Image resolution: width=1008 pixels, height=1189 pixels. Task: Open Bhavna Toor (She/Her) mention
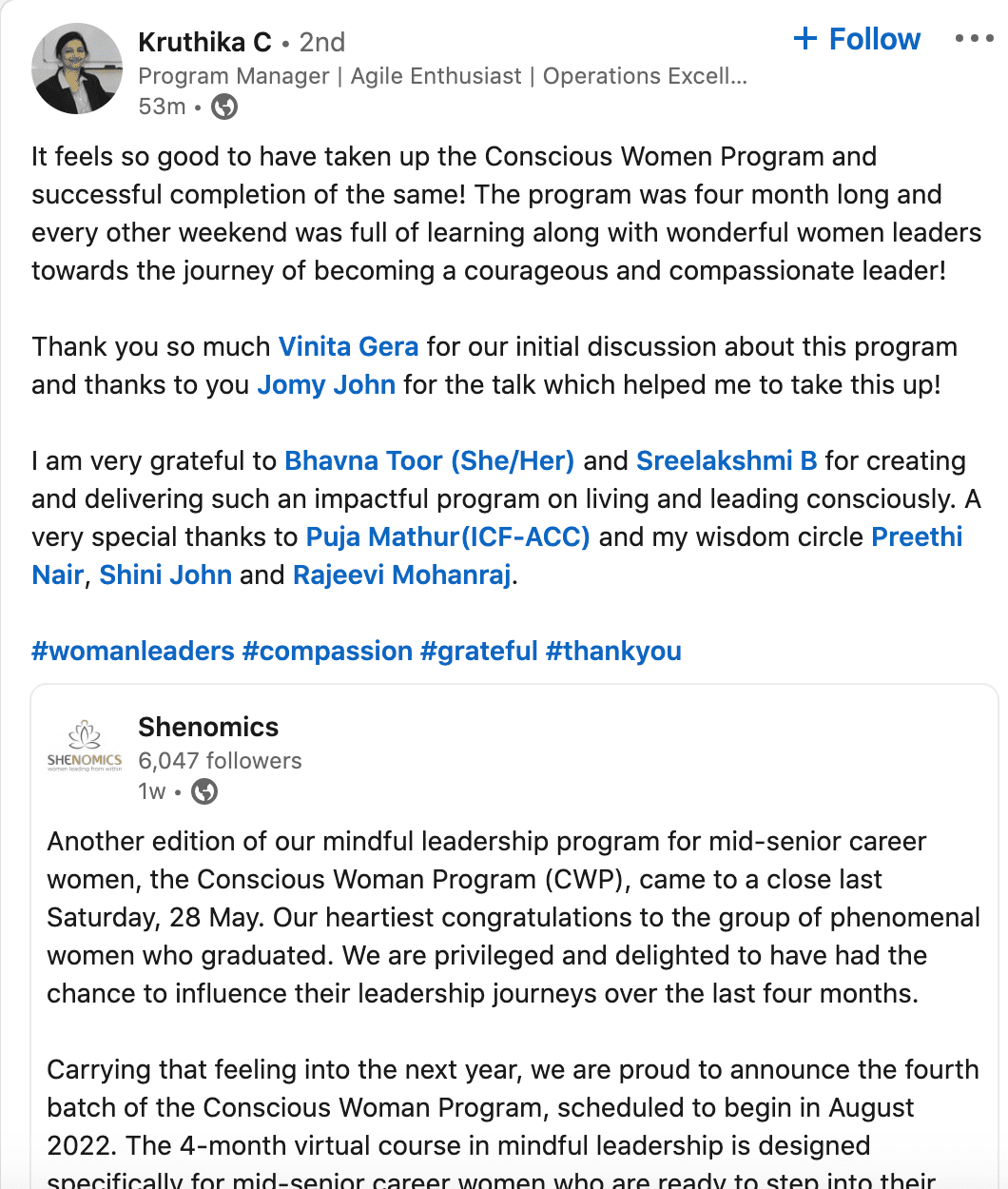[430, 460]
